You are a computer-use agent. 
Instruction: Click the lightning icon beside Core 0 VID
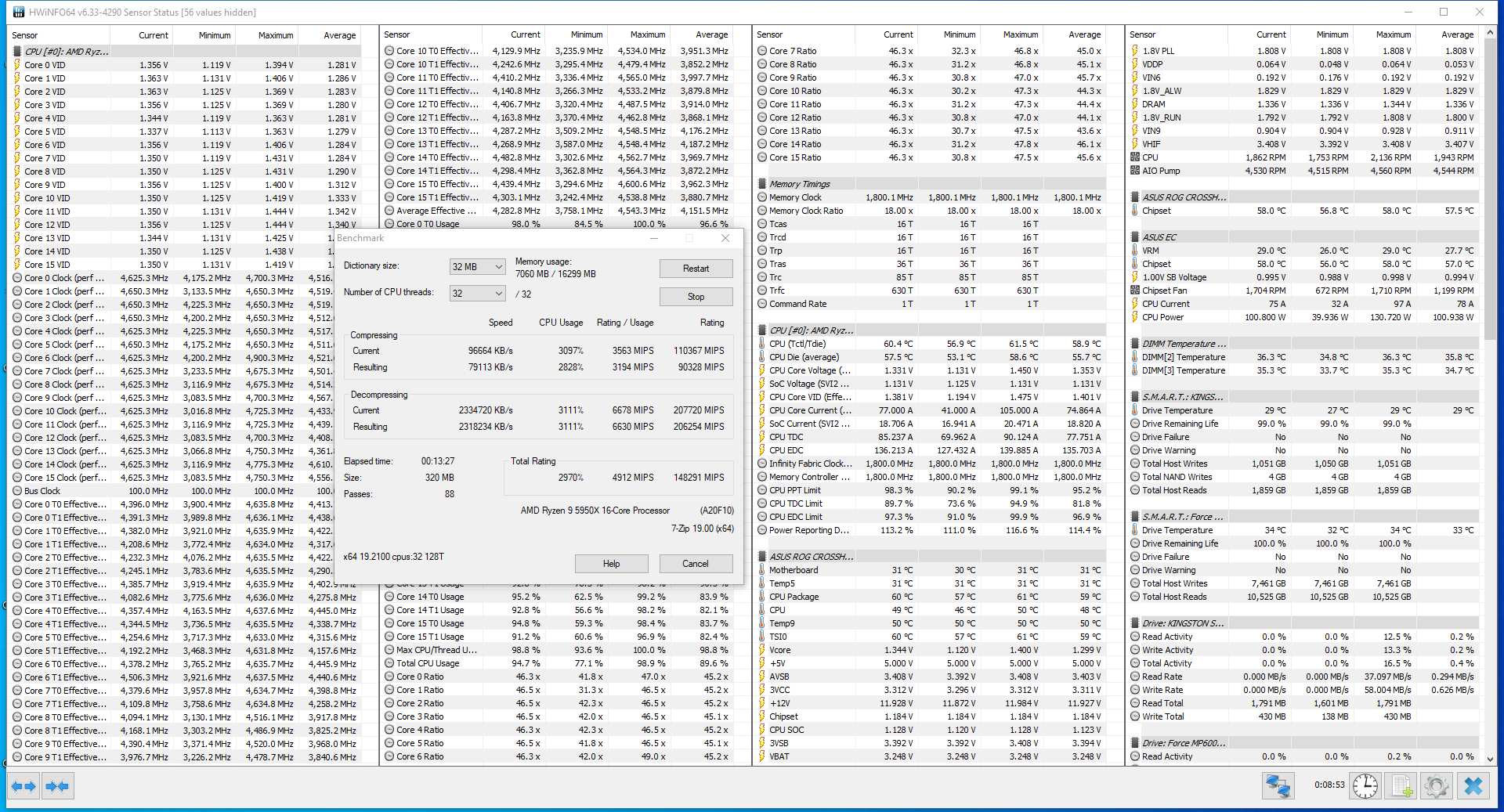point(16,65)
